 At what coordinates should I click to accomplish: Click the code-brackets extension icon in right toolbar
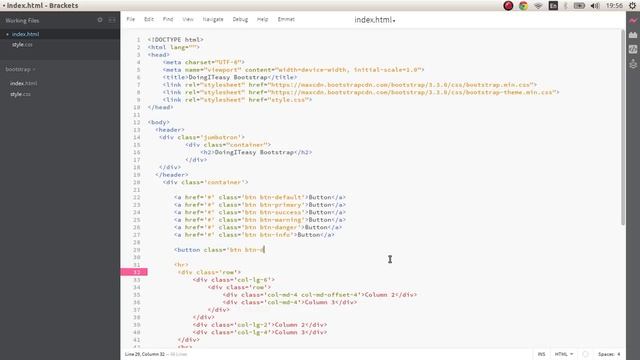633,49
